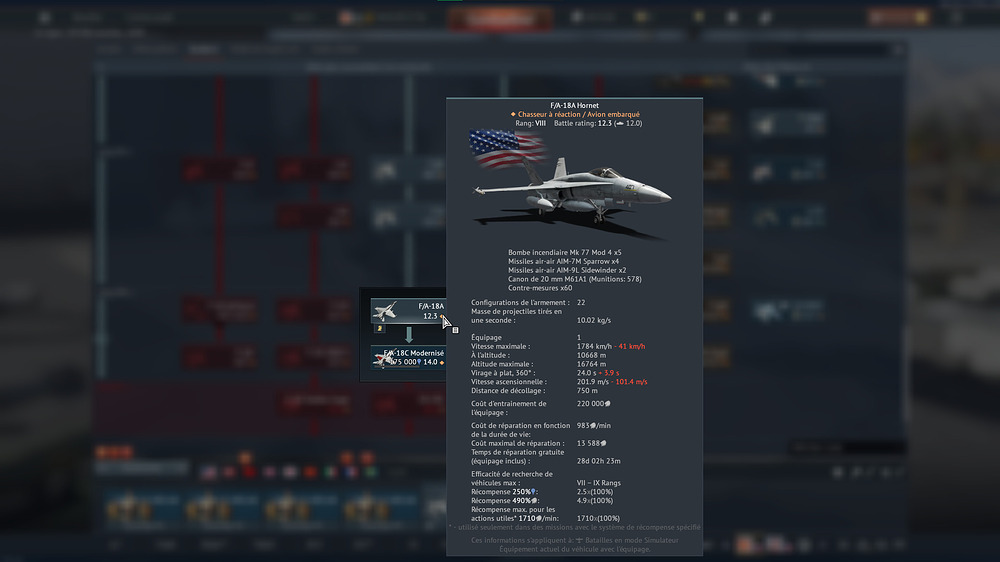The height and width of the screenshot is (562, 1000).
Task: Click the Battle rating 12.3 value in the tooltip
Action: click(604, 123)
